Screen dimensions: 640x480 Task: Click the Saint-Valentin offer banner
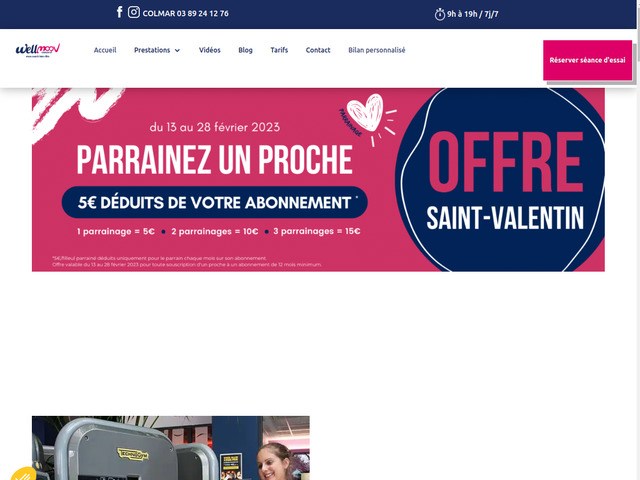318,180
